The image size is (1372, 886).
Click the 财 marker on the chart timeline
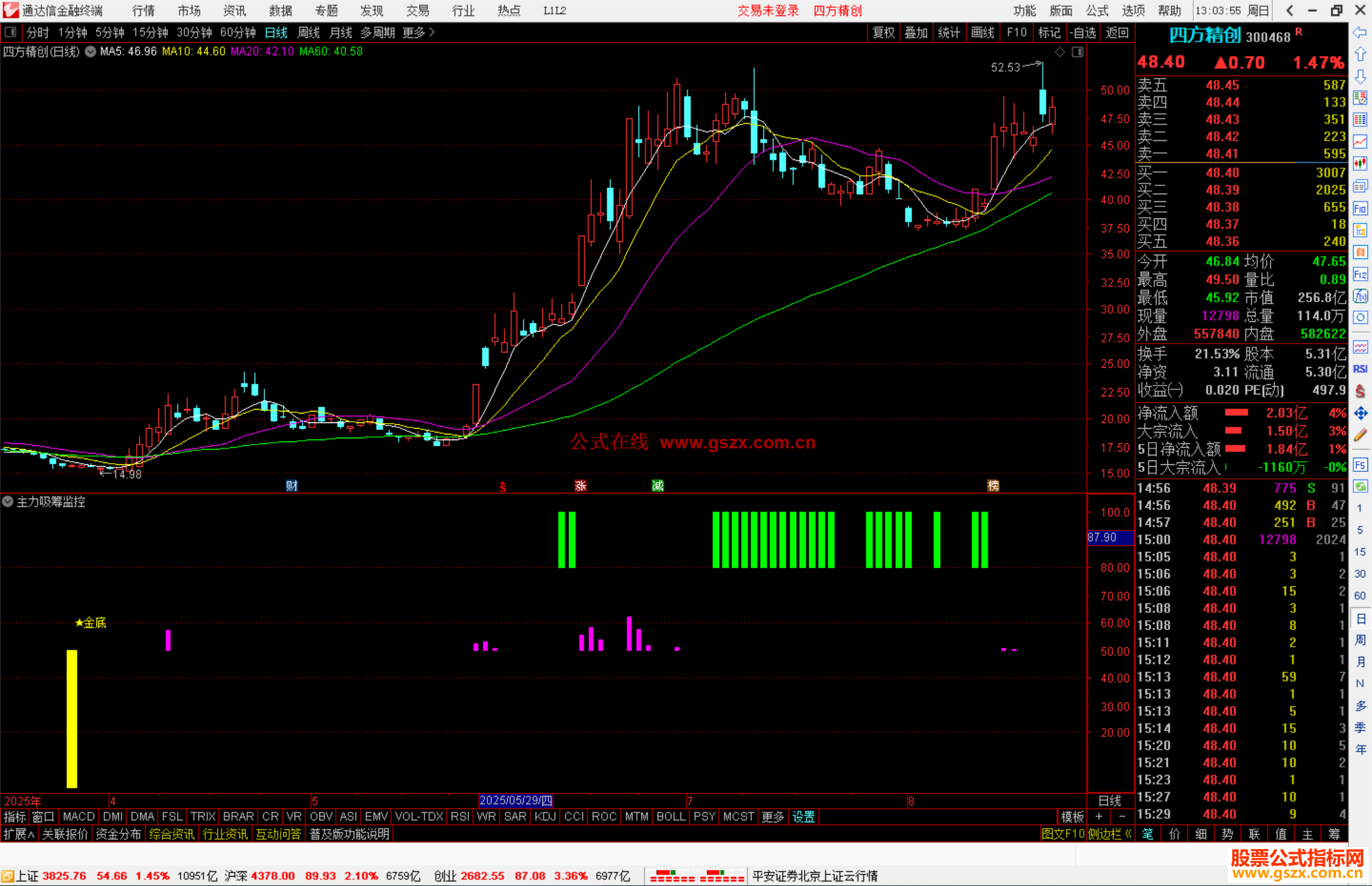click(x=292, y=486)
